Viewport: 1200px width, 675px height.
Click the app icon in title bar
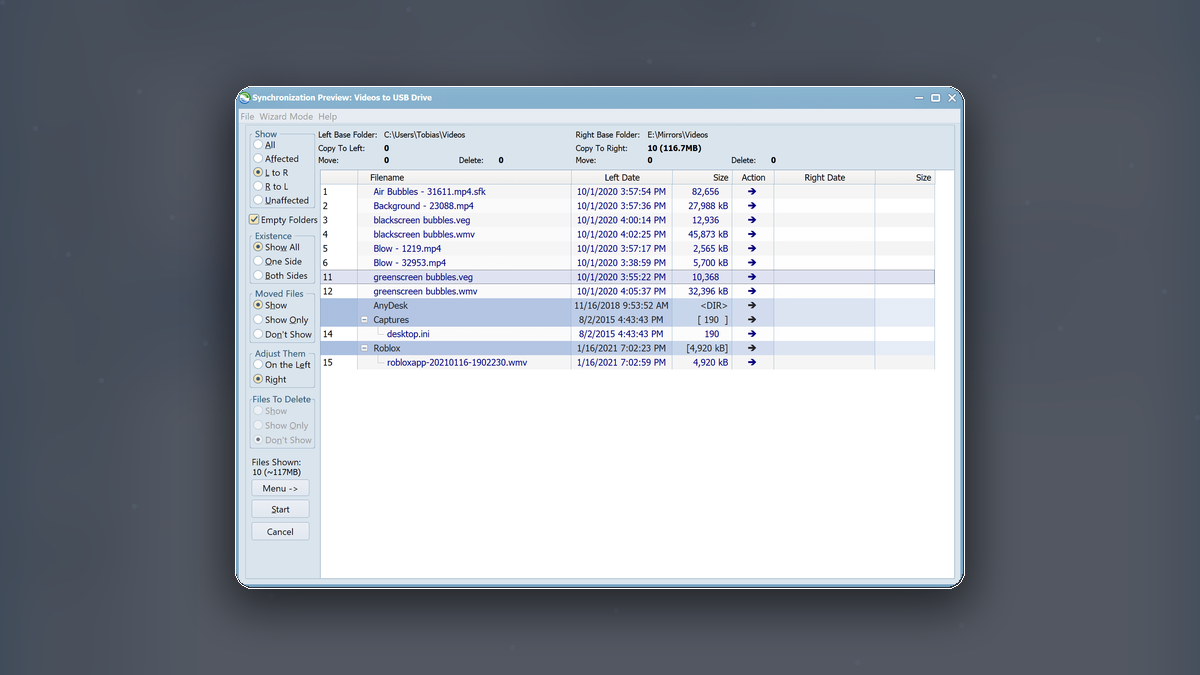tap(244, 97)
